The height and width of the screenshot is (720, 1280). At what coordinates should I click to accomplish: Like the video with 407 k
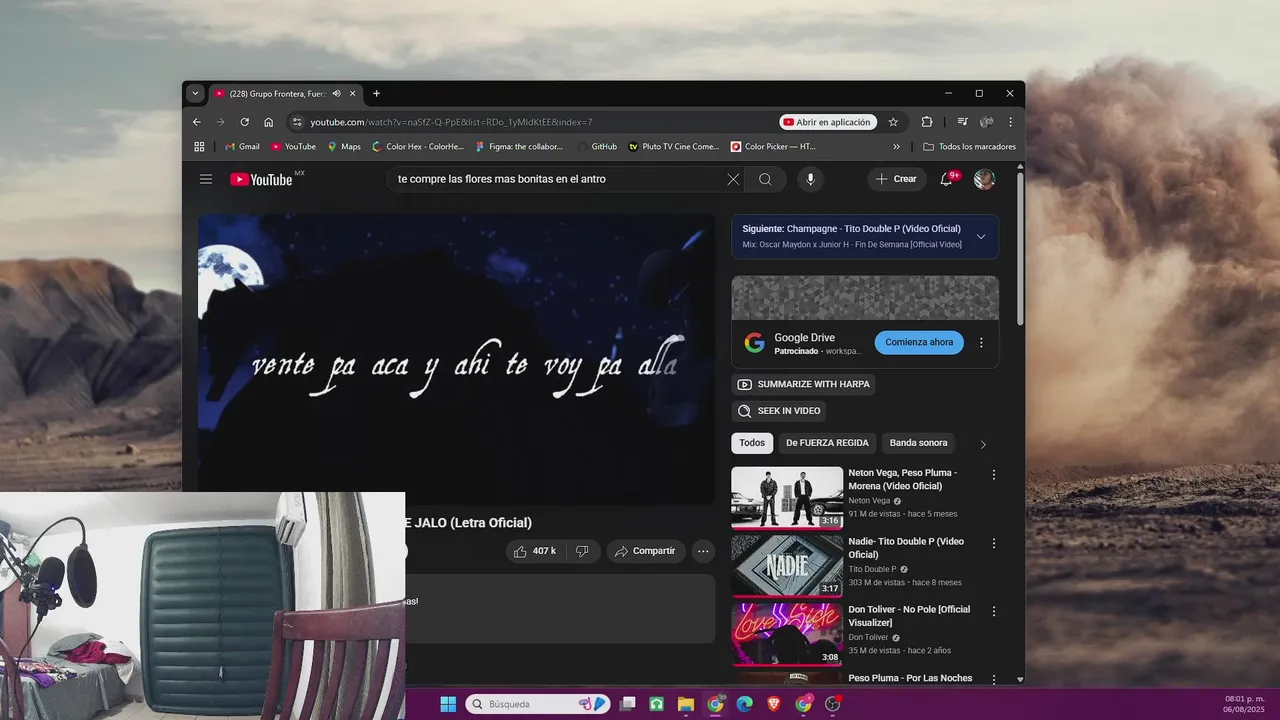coord(535,551)
